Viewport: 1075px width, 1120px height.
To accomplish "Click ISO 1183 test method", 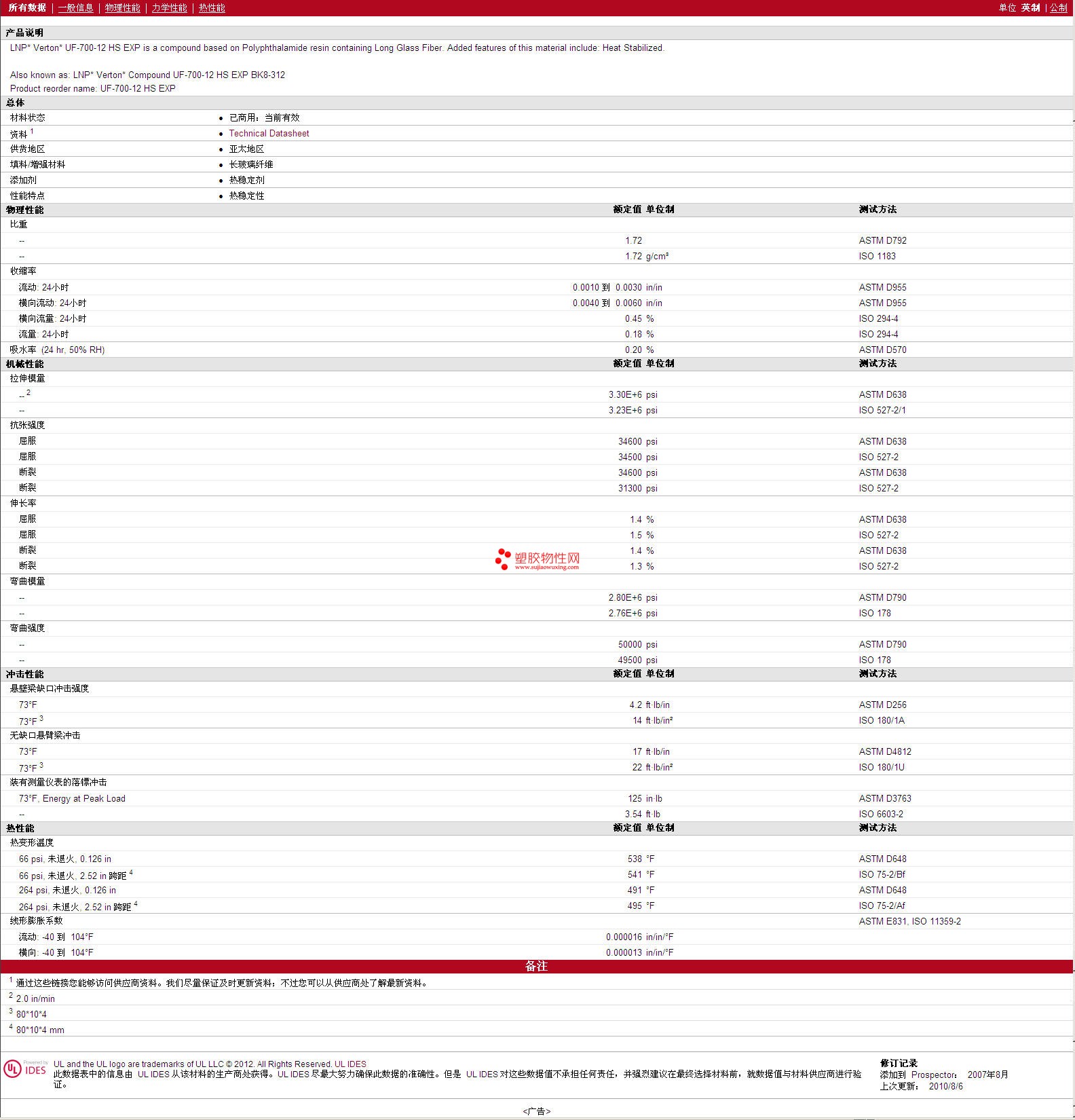I will (877, 256).
